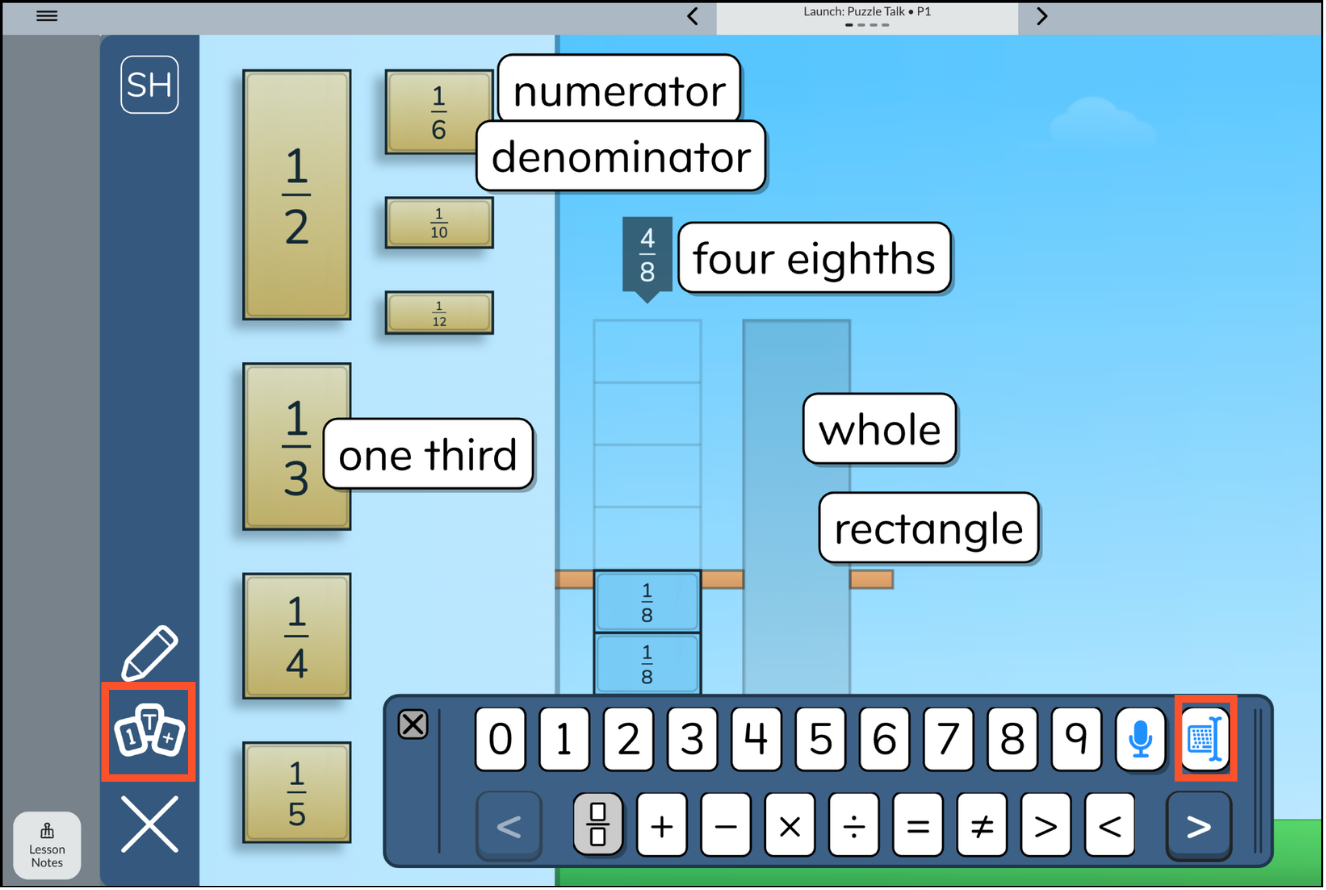
Task: Select the Launch: Puzzle Talk P1 tab
Action: [866, 16]
